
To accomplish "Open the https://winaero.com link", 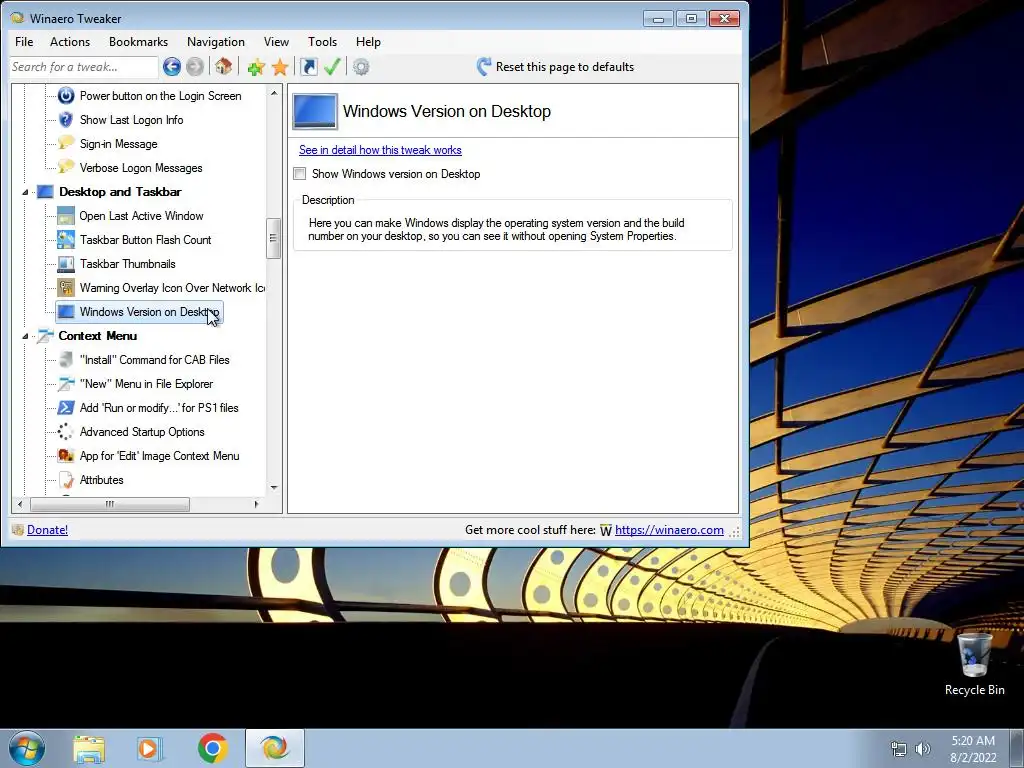I will tap(669, 530).
